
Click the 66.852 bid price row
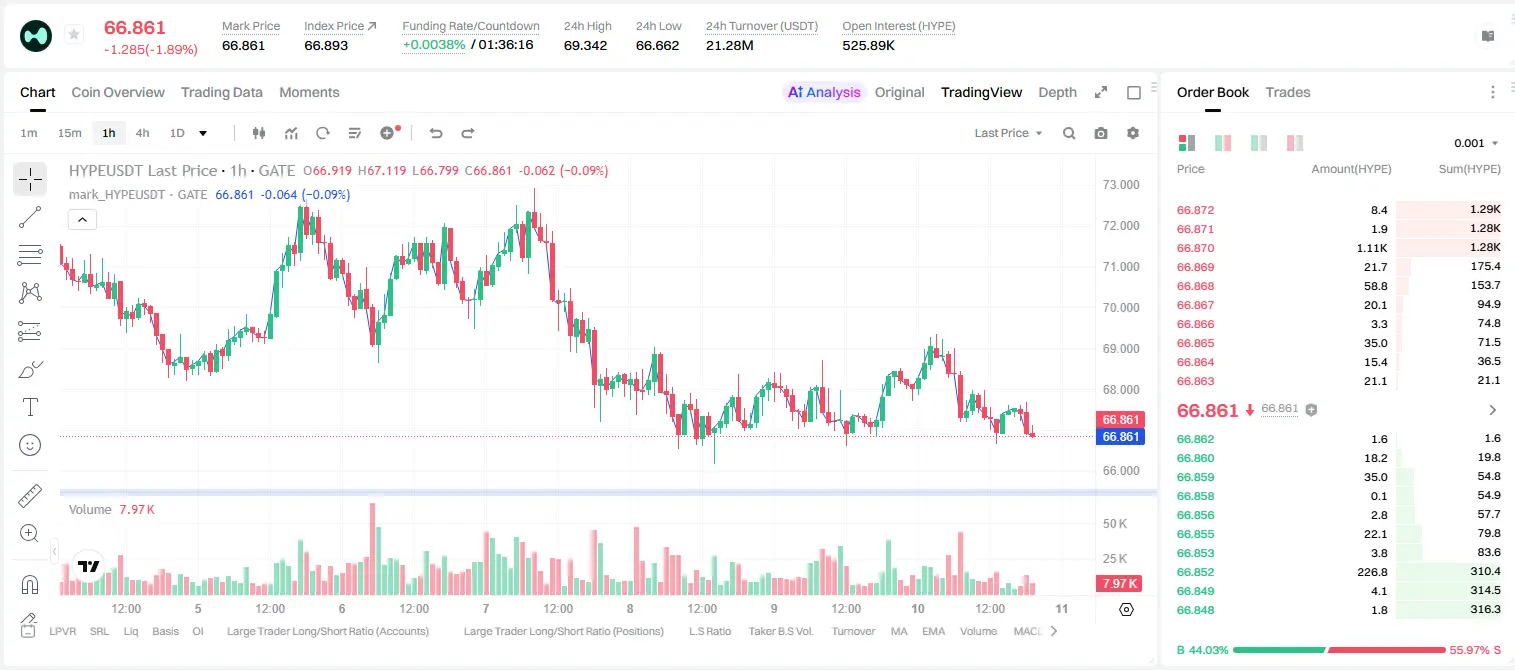(x=1339, y=572)
